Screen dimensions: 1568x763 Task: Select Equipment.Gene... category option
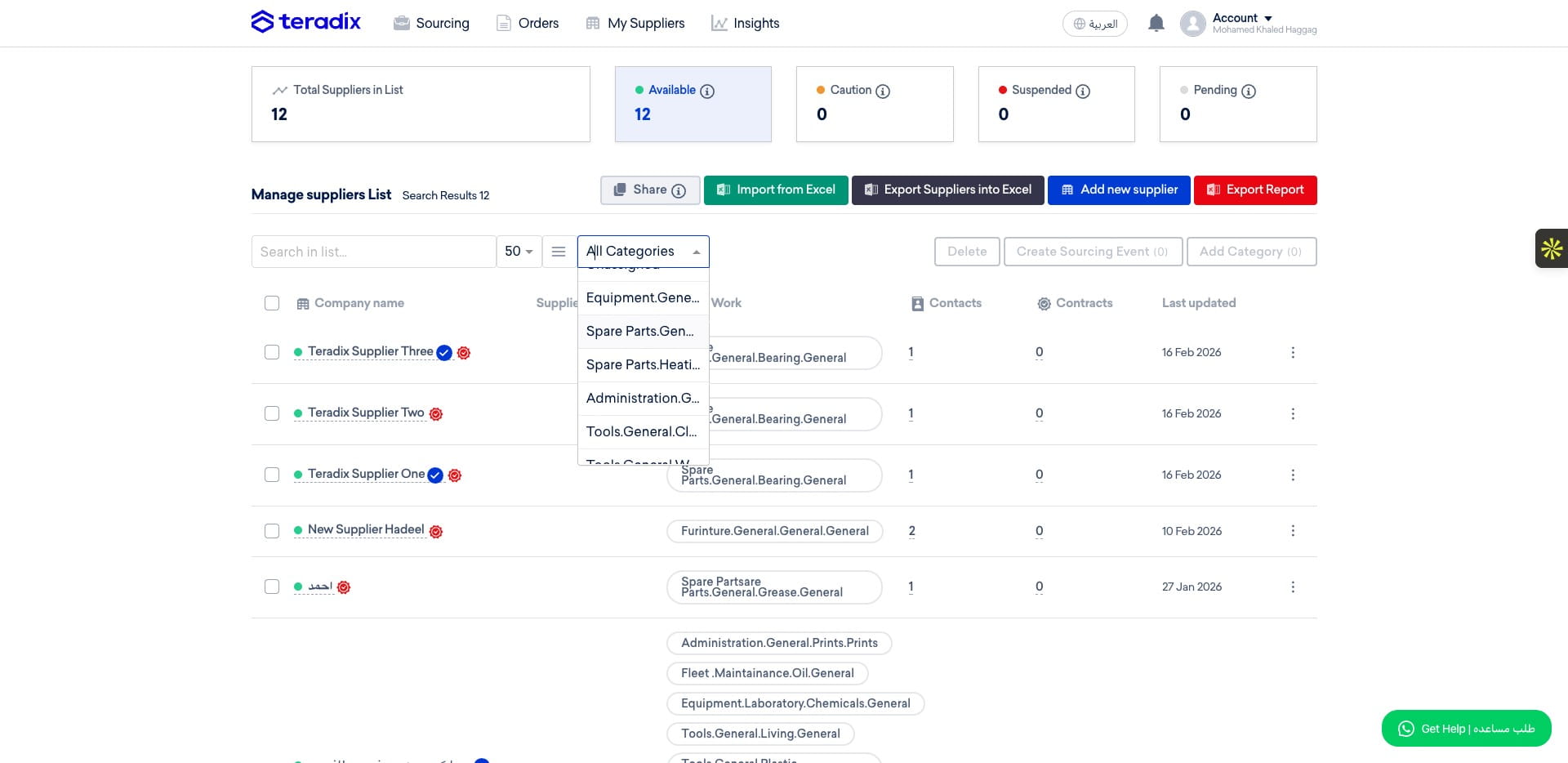point(644,298)
